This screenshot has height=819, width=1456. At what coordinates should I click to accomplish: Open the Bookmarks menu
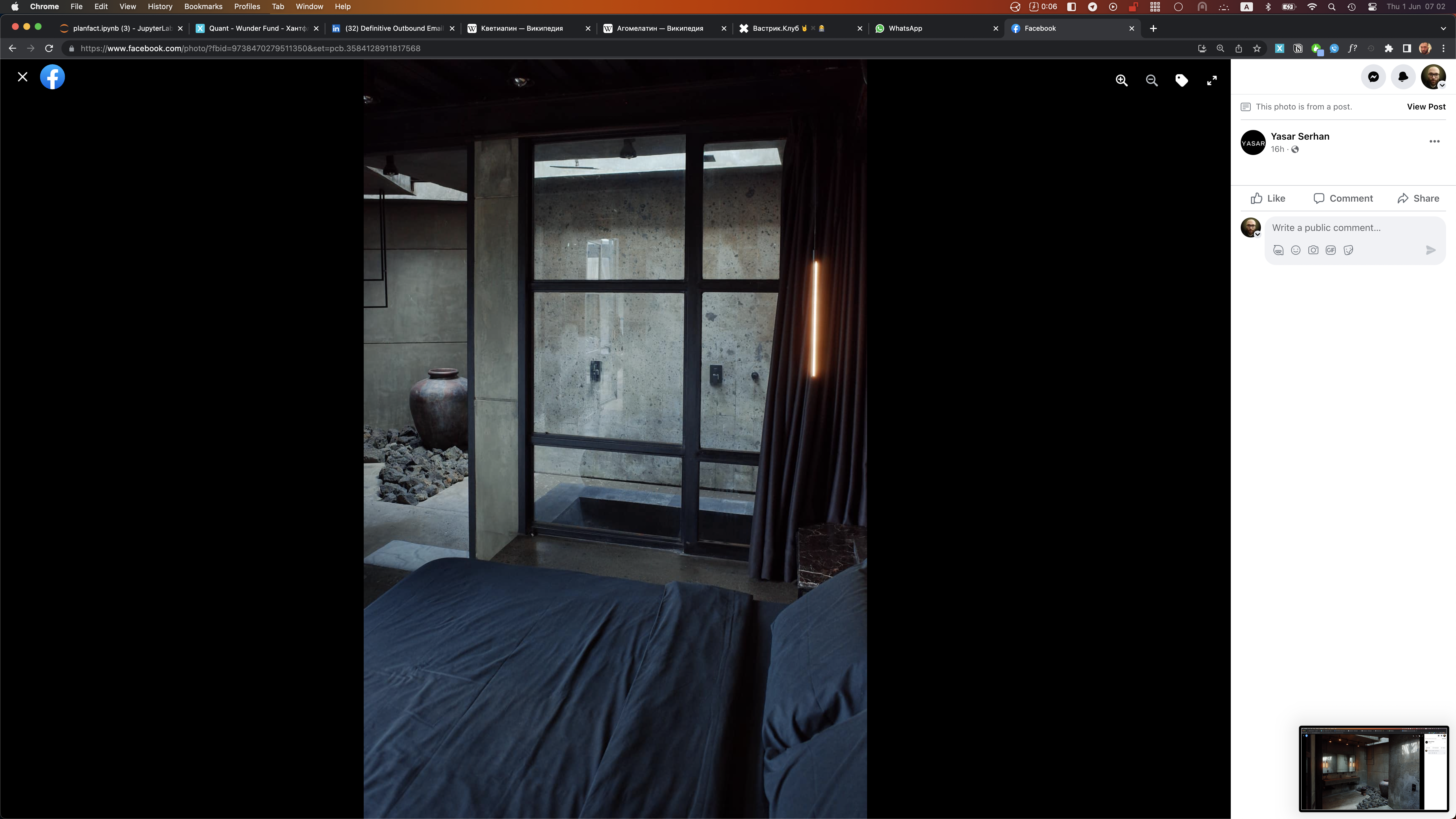coord(203,7)
